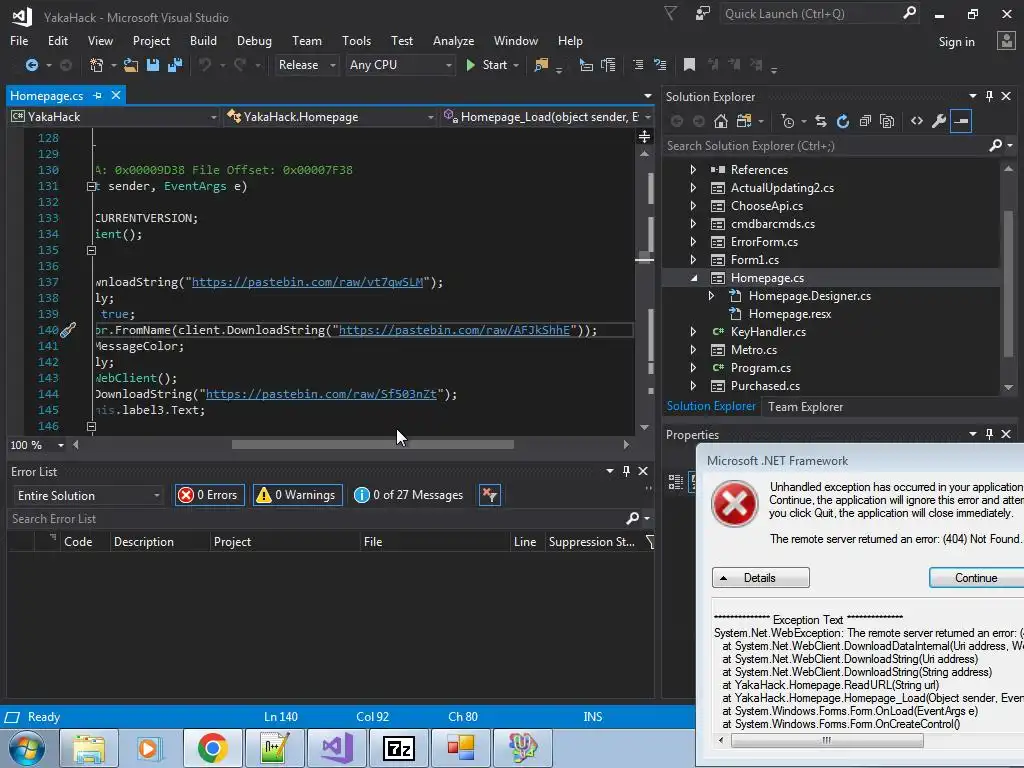Image resolution: width=1024 pixels, height=768 pixels.
Task: Click the Find in Files toolbar icon
Action: tap(541, 65)
